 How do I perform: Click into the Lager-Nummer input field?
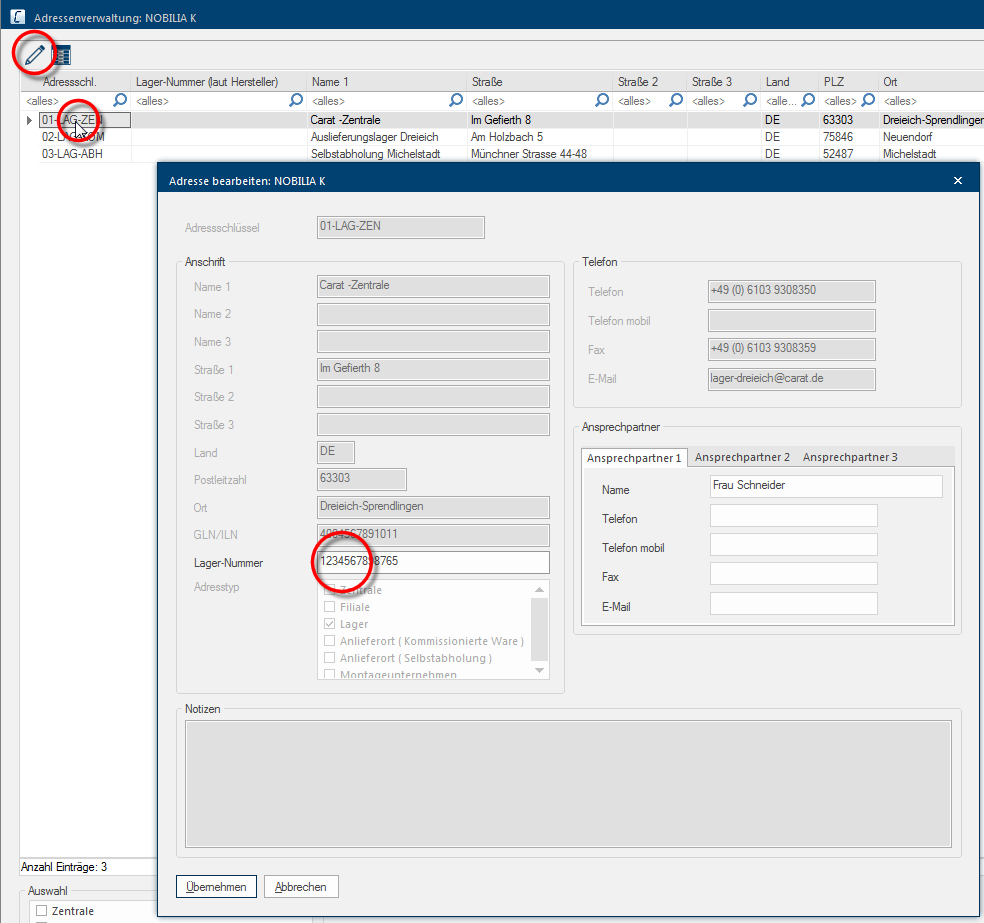click(x=450, y=562)
